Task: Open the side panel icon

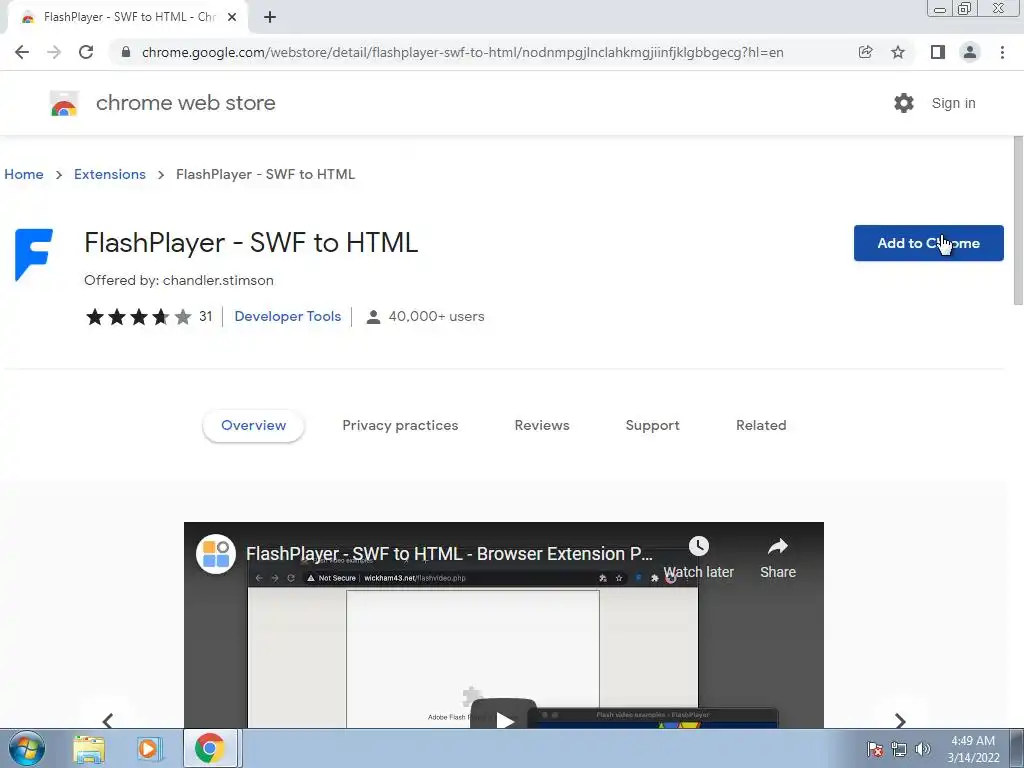Action: coord(938,52)
